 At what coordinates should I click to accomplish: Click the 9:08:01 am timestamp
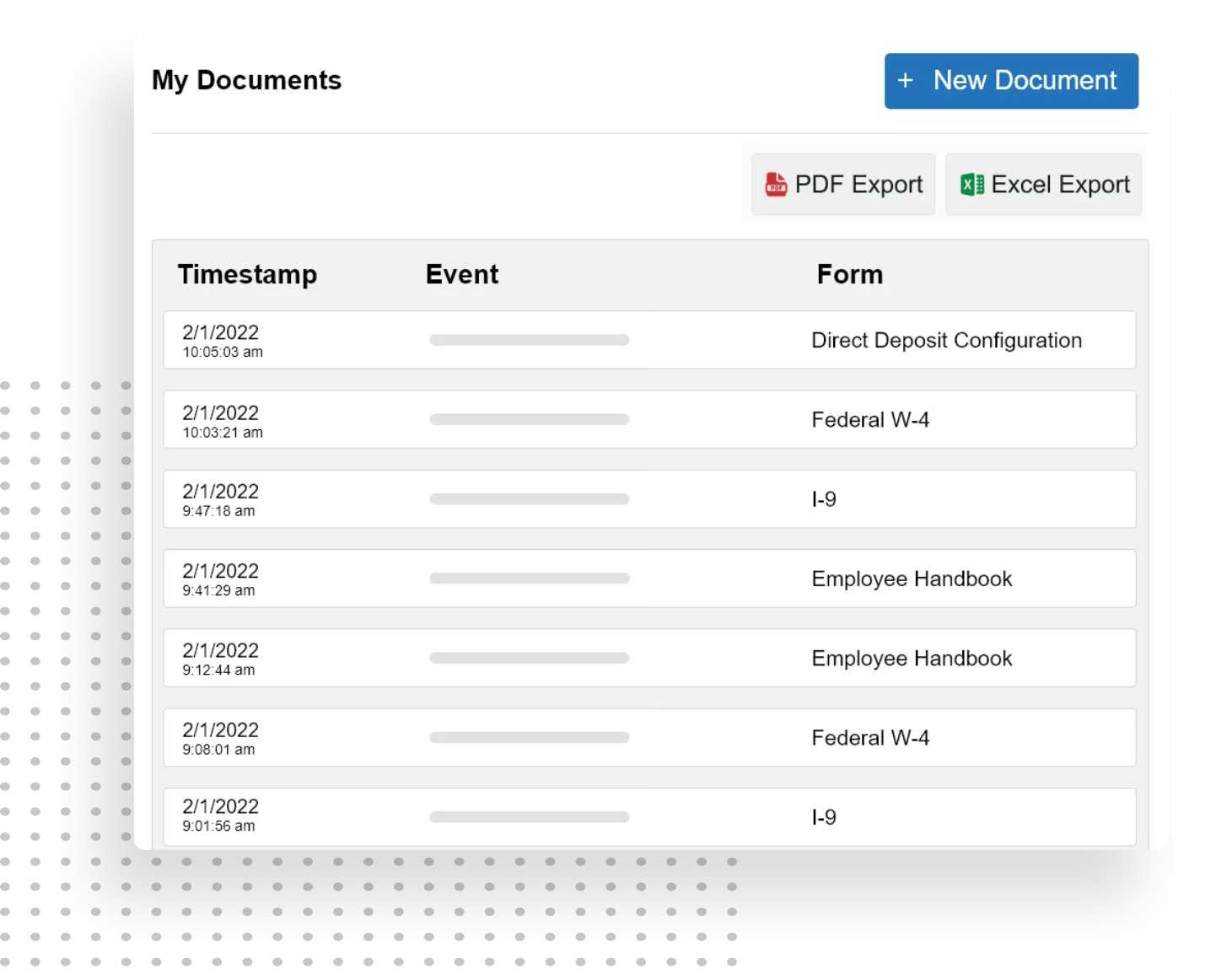point(218,750)
